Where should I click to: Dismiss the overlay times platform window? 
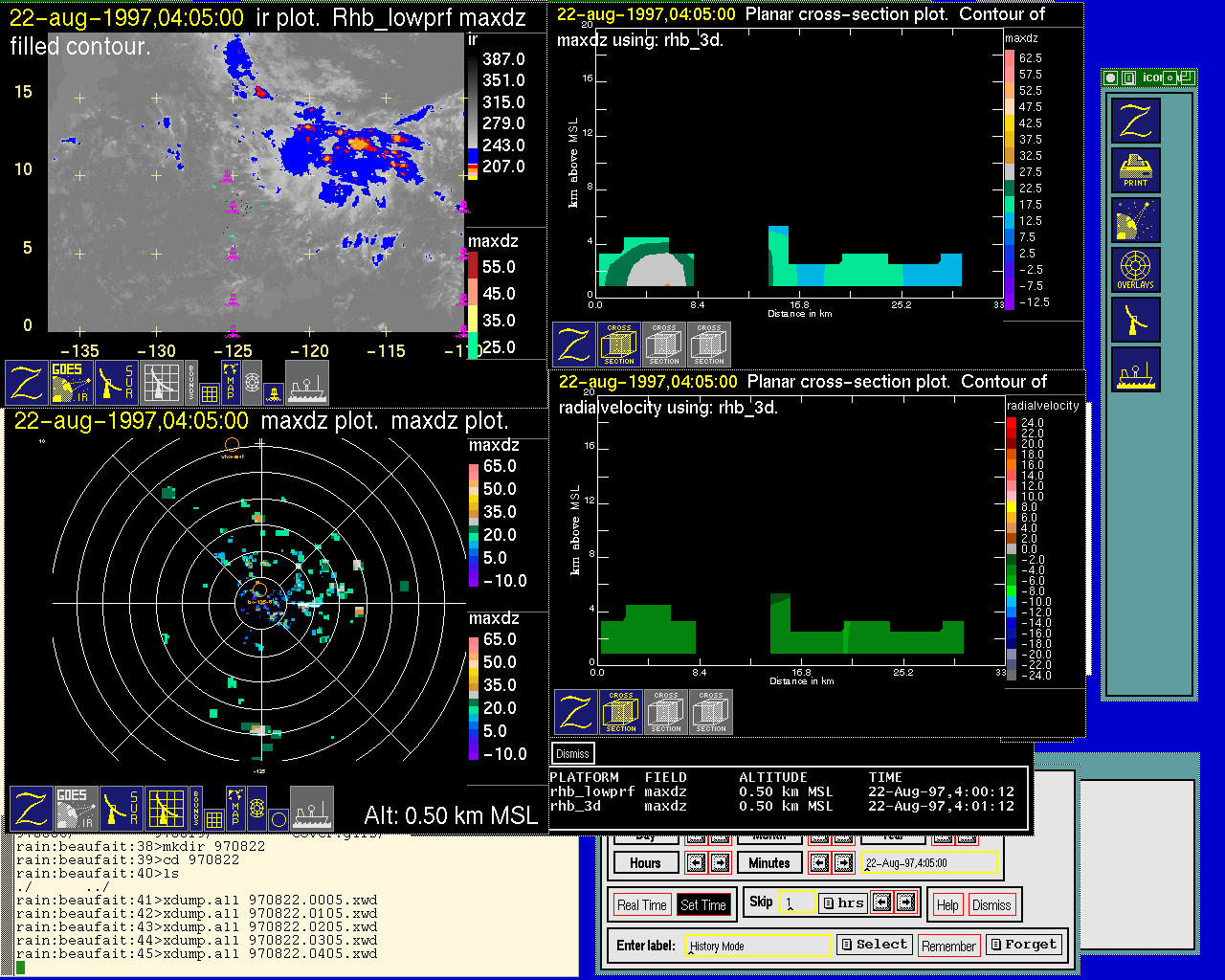tap(572, 754)
